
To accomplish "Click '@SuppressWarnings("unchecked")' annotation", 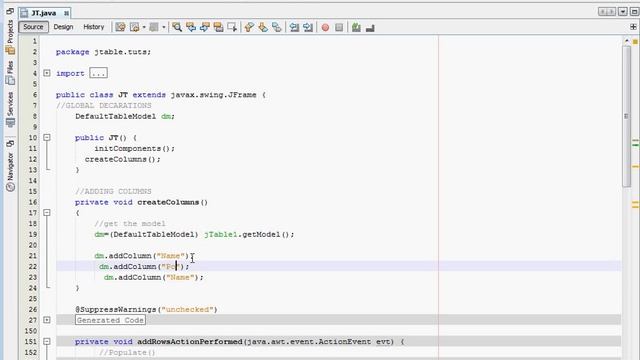I will click(146, 309).
